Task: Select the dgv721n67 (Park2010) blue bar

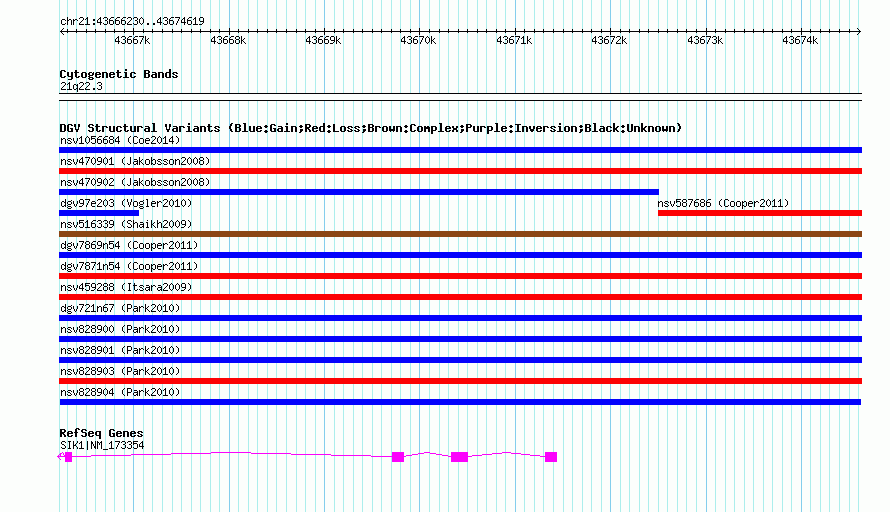Action: (460, 318)
